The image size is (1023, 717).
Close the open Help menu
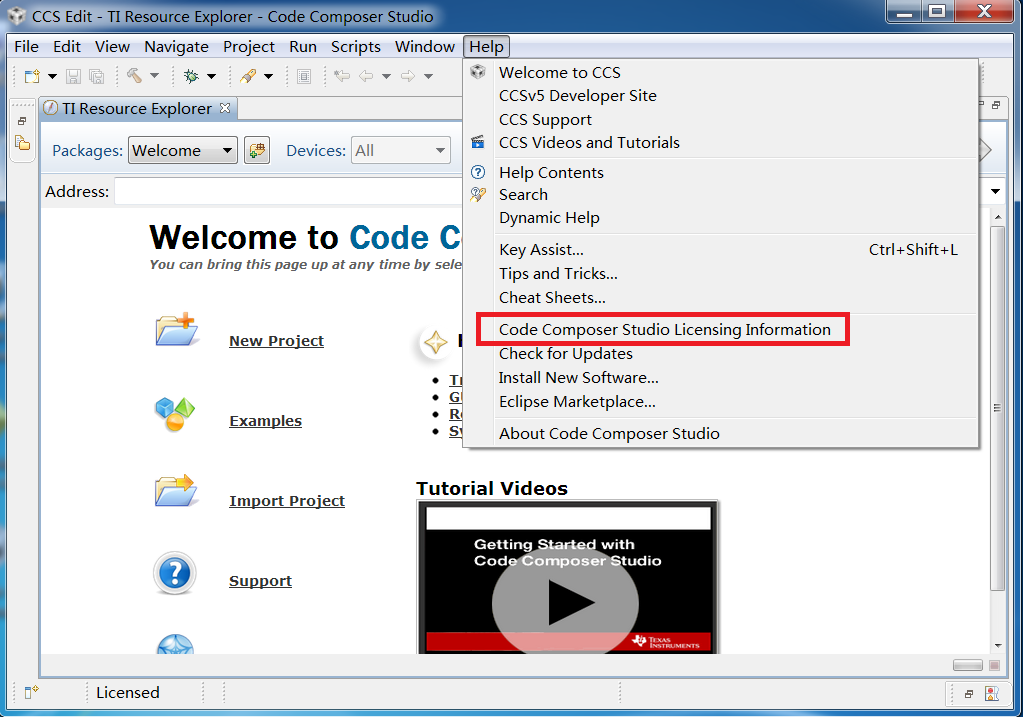pyautogui.click(x=486, y=47)
